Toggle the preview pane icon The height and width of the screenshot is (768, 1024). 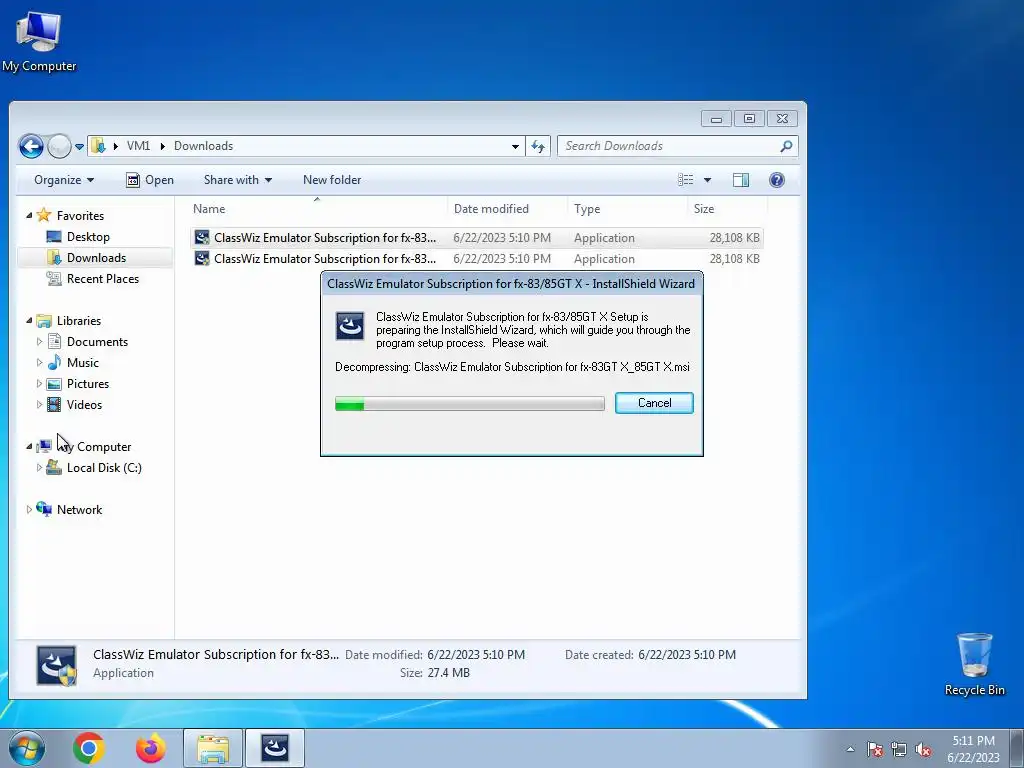click(741, 180)
